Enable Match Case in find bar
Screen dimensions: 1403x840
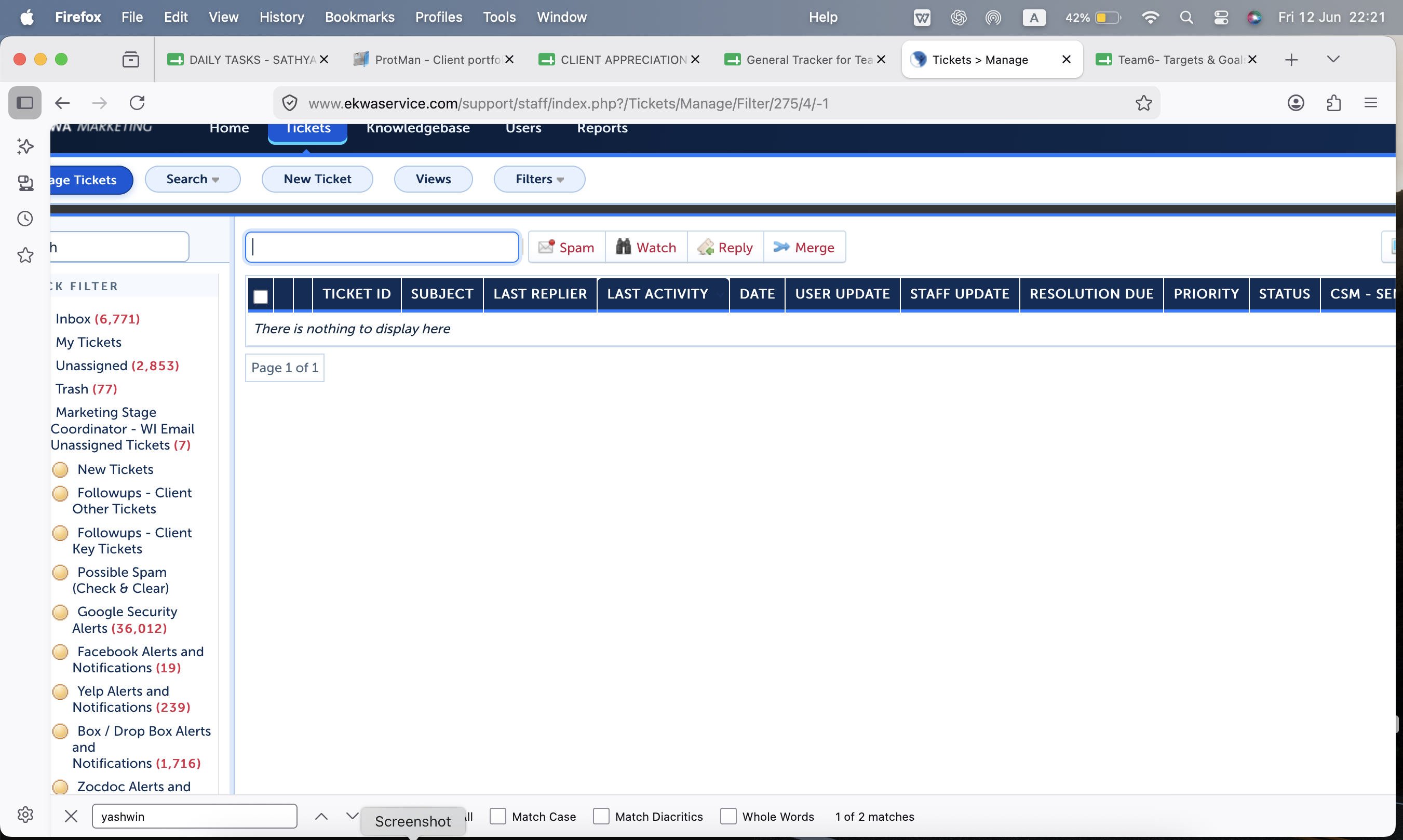pos(498,816)
